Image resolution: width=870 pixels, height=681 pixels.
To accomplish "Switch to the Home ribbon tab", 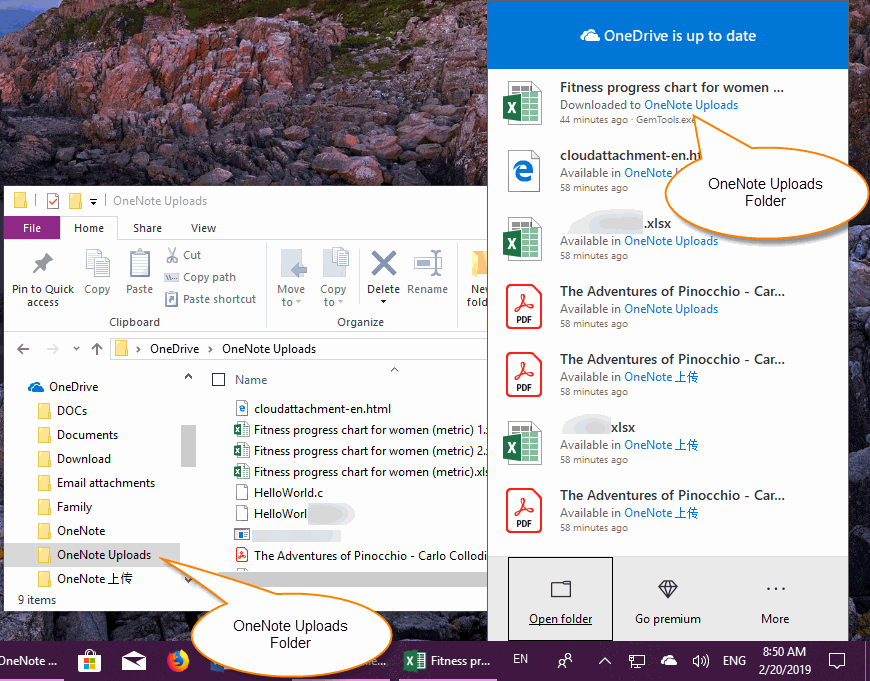I will click(89, 228).
